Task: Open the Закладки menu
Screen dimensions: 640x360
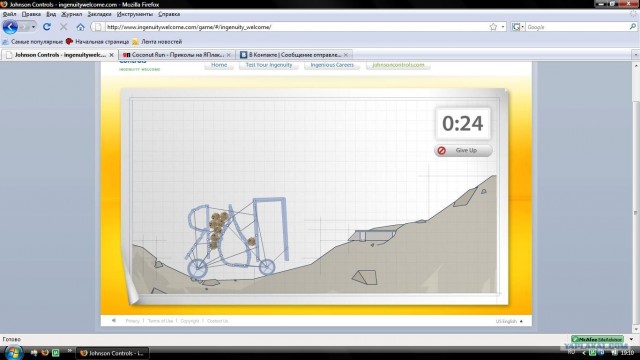Action: tap(99, 14)
